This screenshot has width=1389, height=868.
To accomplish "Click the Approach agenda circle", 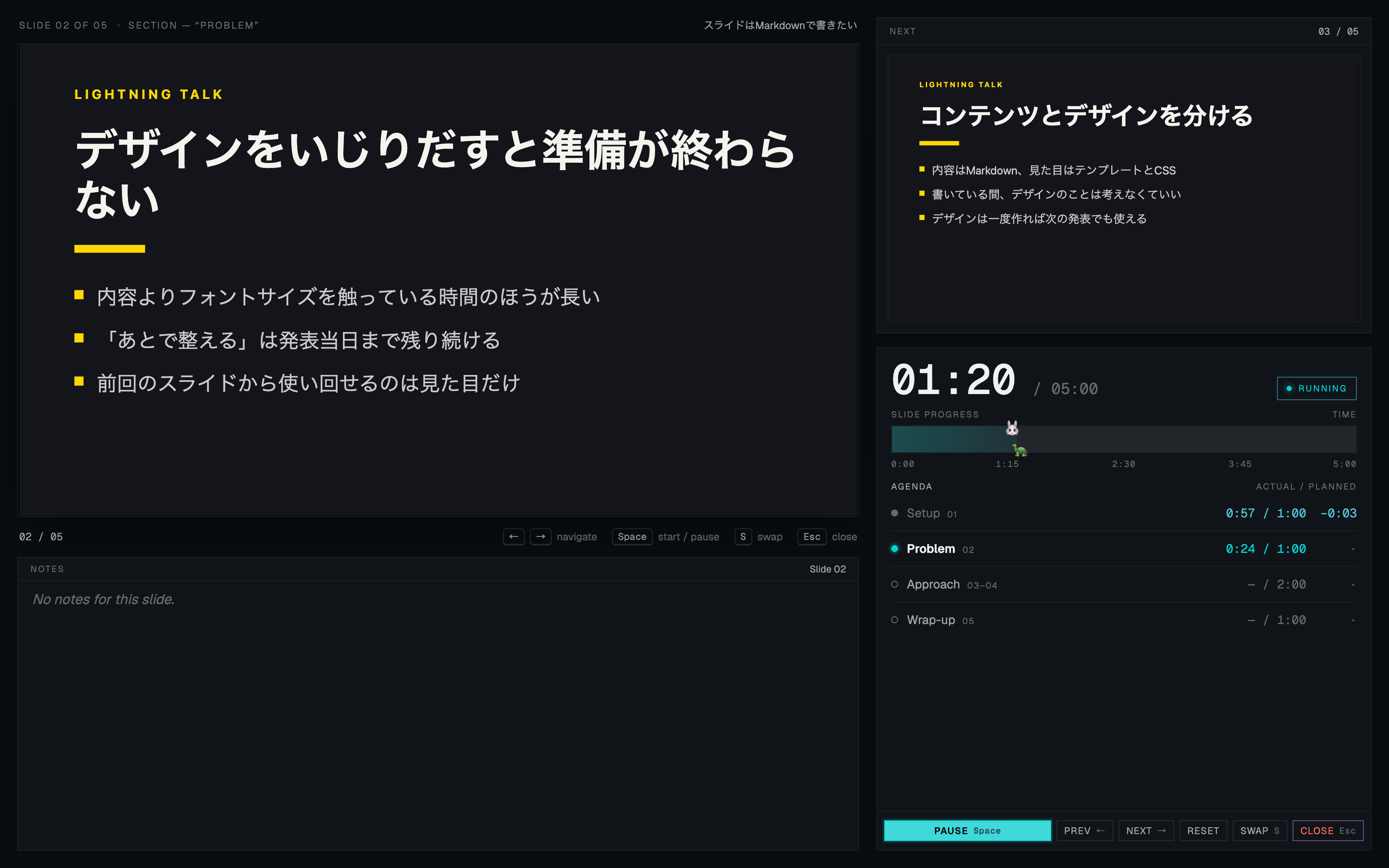I will coord(894,585).
